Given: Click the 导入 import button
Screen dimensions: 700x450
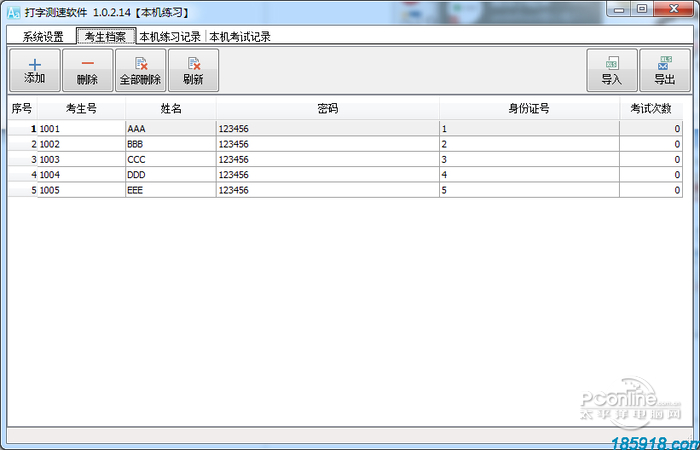Looking at the screenshot, I should click(612, 71).
